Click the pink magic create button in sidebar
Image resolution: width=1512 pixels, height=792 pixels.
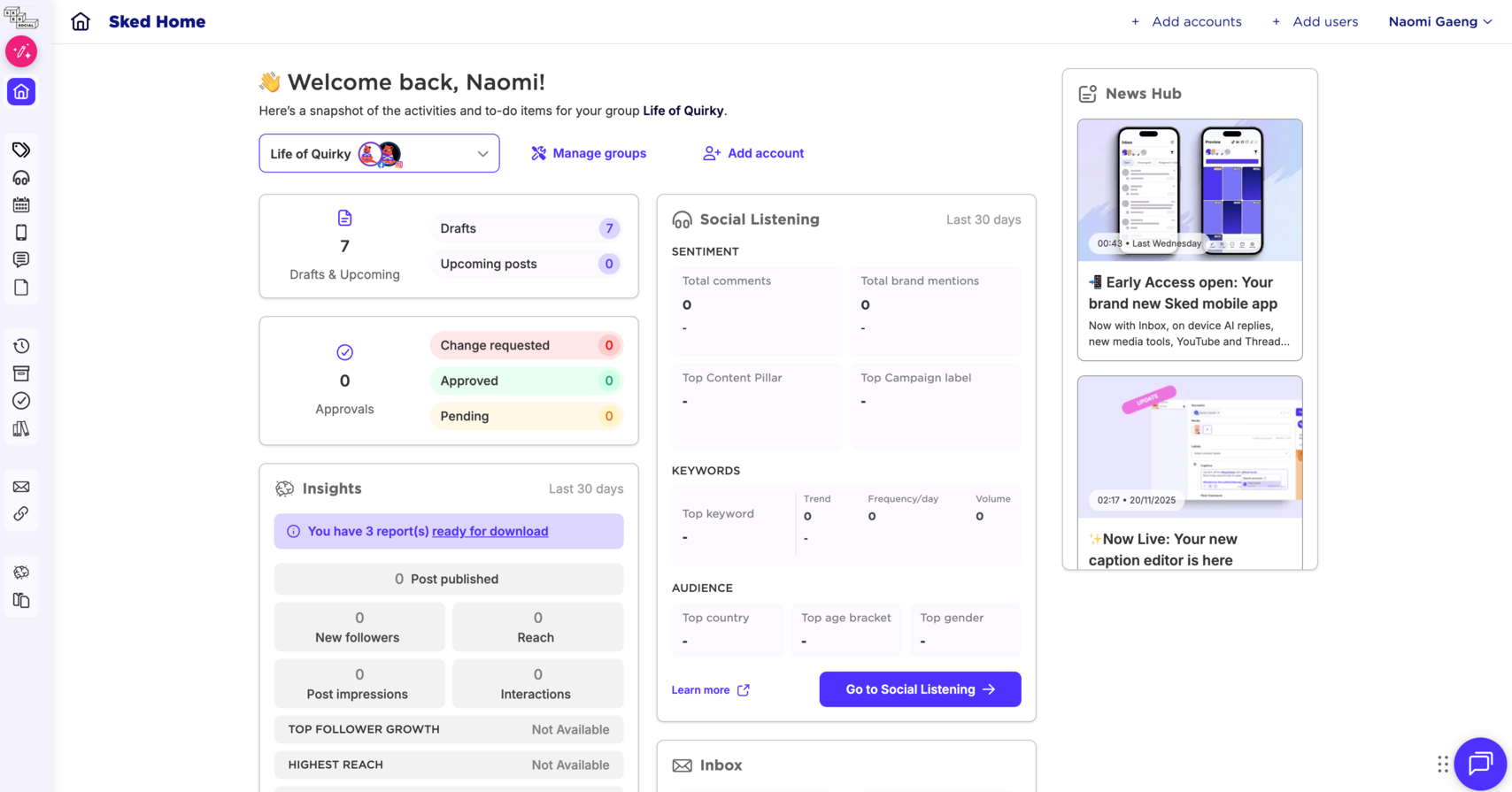click(21, 51)
